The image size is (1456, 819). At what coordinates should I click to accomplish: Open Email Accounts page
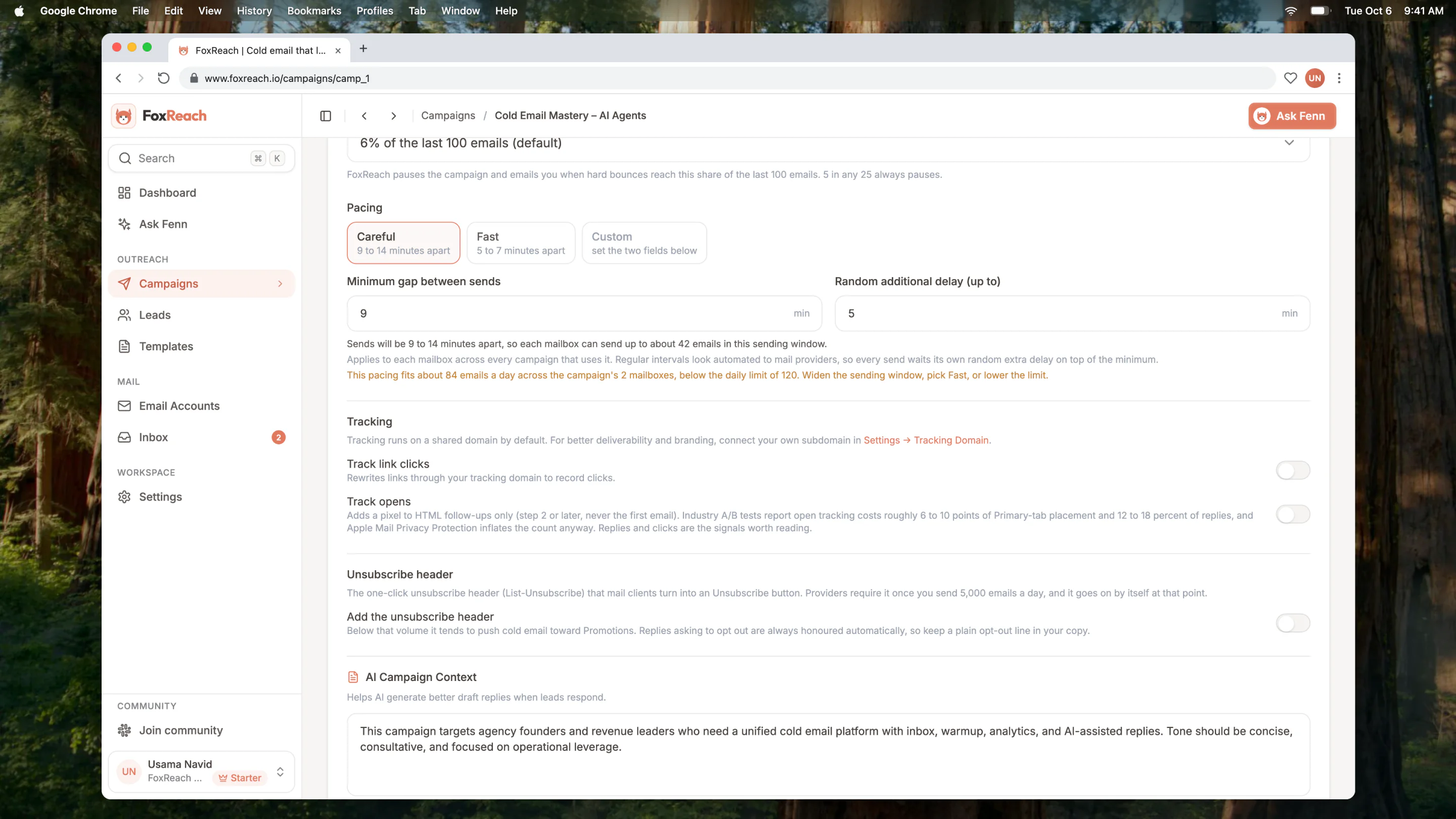pyautogui.click(x=201, y=406)
